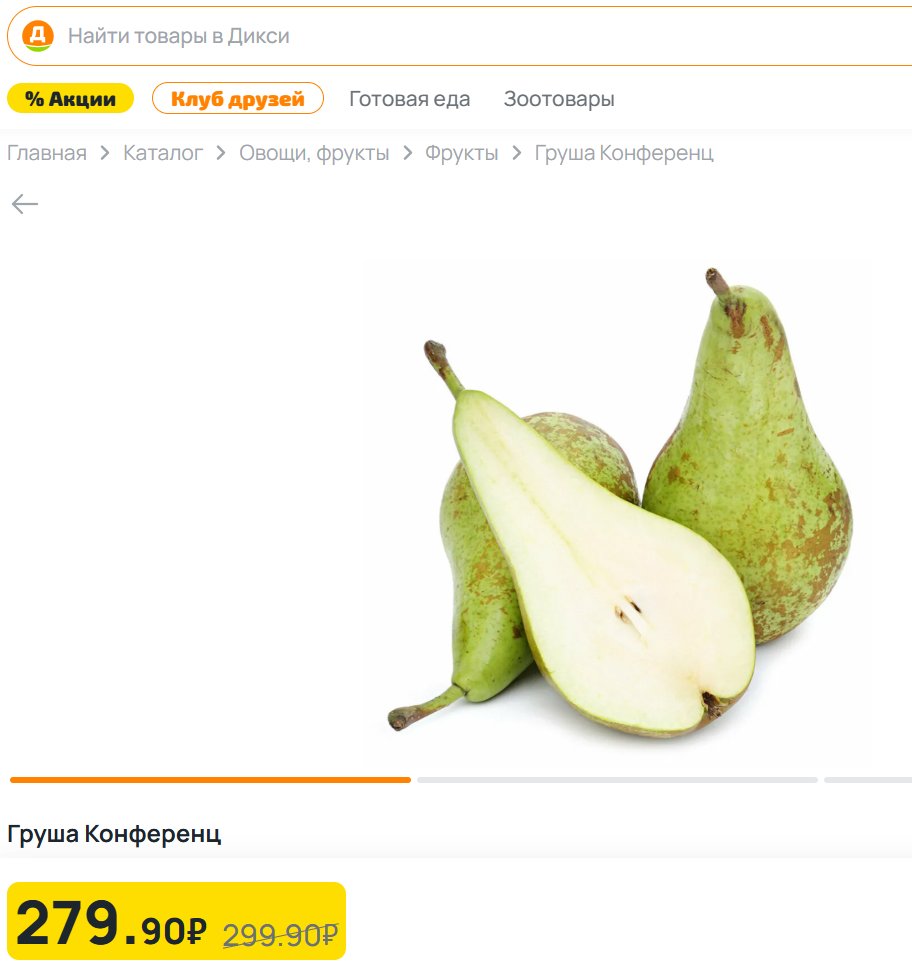Open Фрукты breadcrumb link
Screen dimensions: 912x968
(x=461, y=153)
